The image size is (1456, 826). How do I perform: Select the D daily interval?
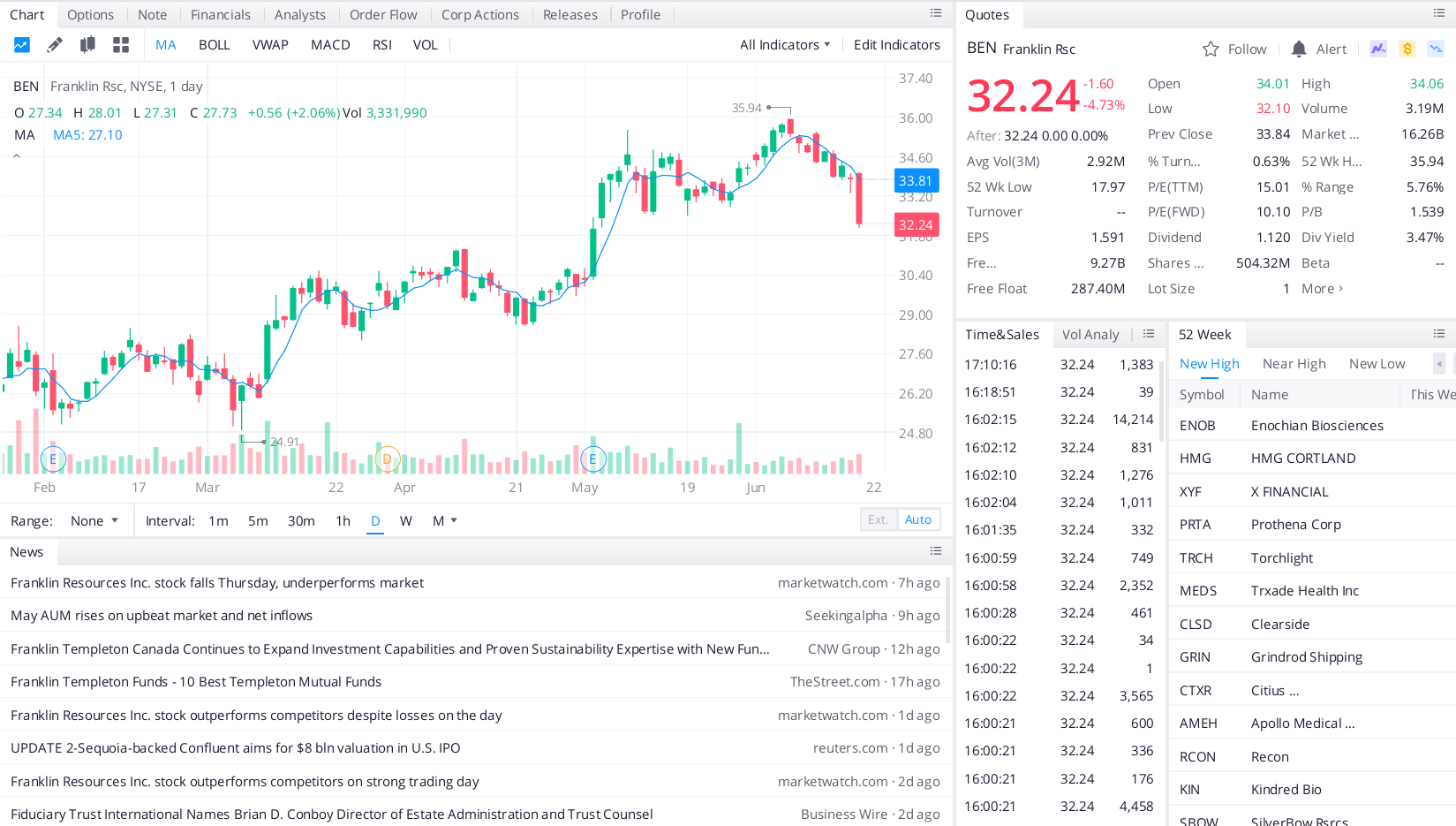point(375,521)
